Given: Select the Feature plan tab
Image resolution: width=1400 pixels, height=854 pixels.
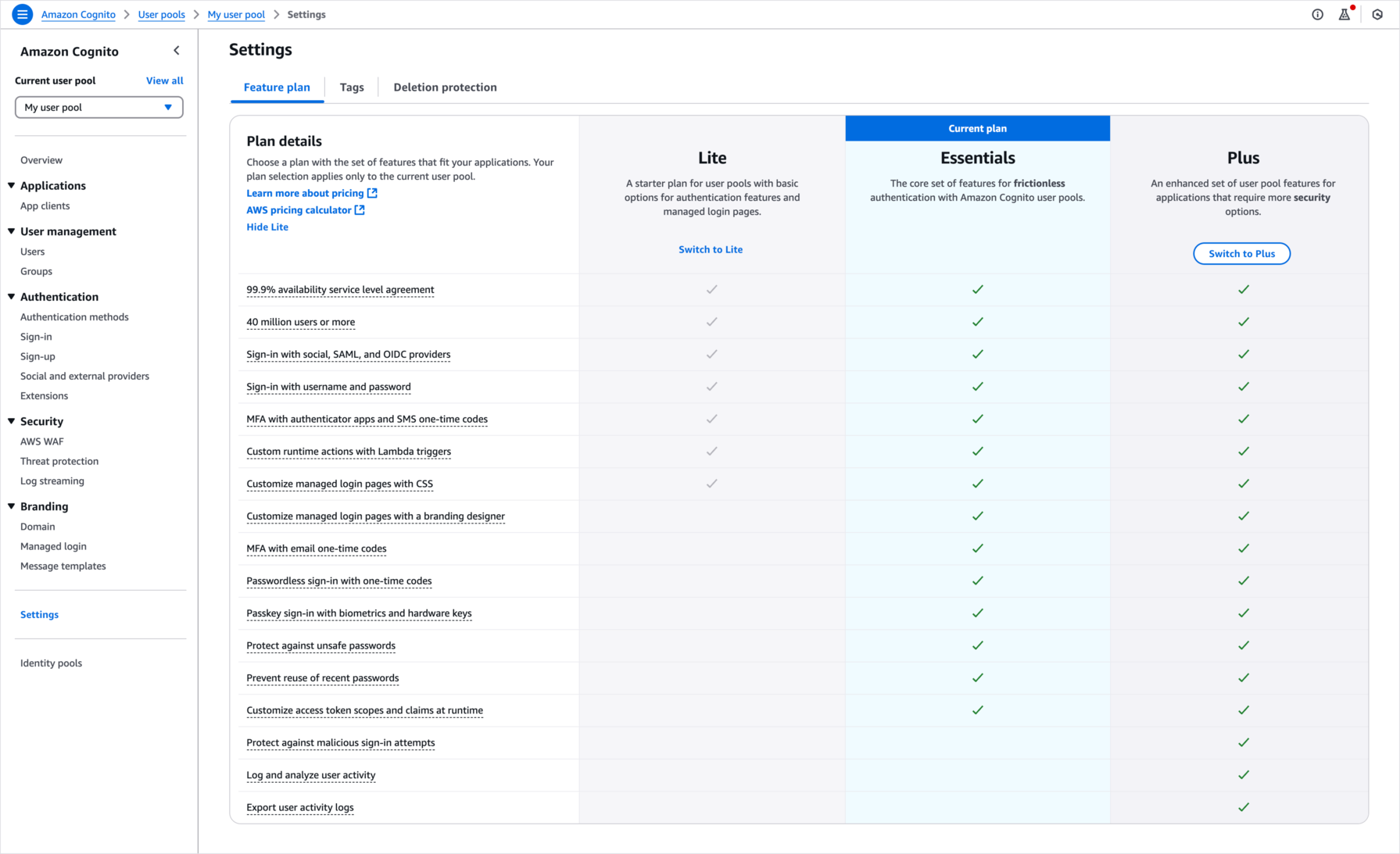Looking at the screenshot, I should click(x=277, y=88).
